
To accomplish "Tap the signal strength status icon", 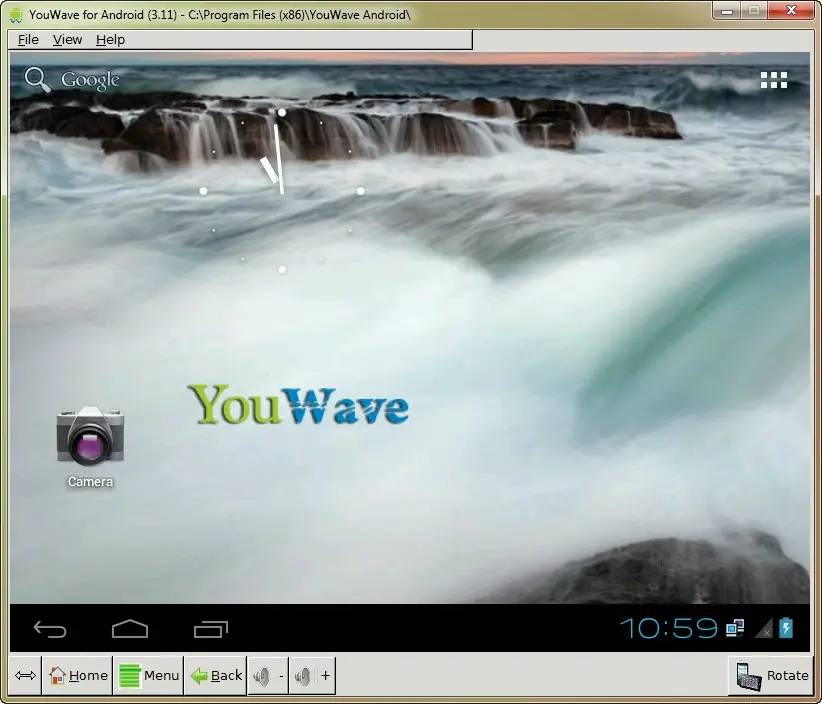I will coord(763,628).
